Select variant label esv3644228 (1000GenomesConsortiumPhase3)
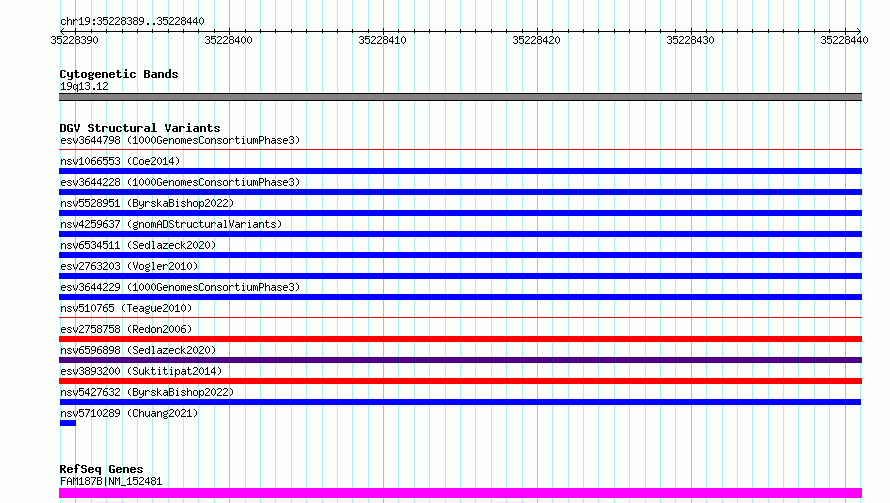 tap(180, 182)
